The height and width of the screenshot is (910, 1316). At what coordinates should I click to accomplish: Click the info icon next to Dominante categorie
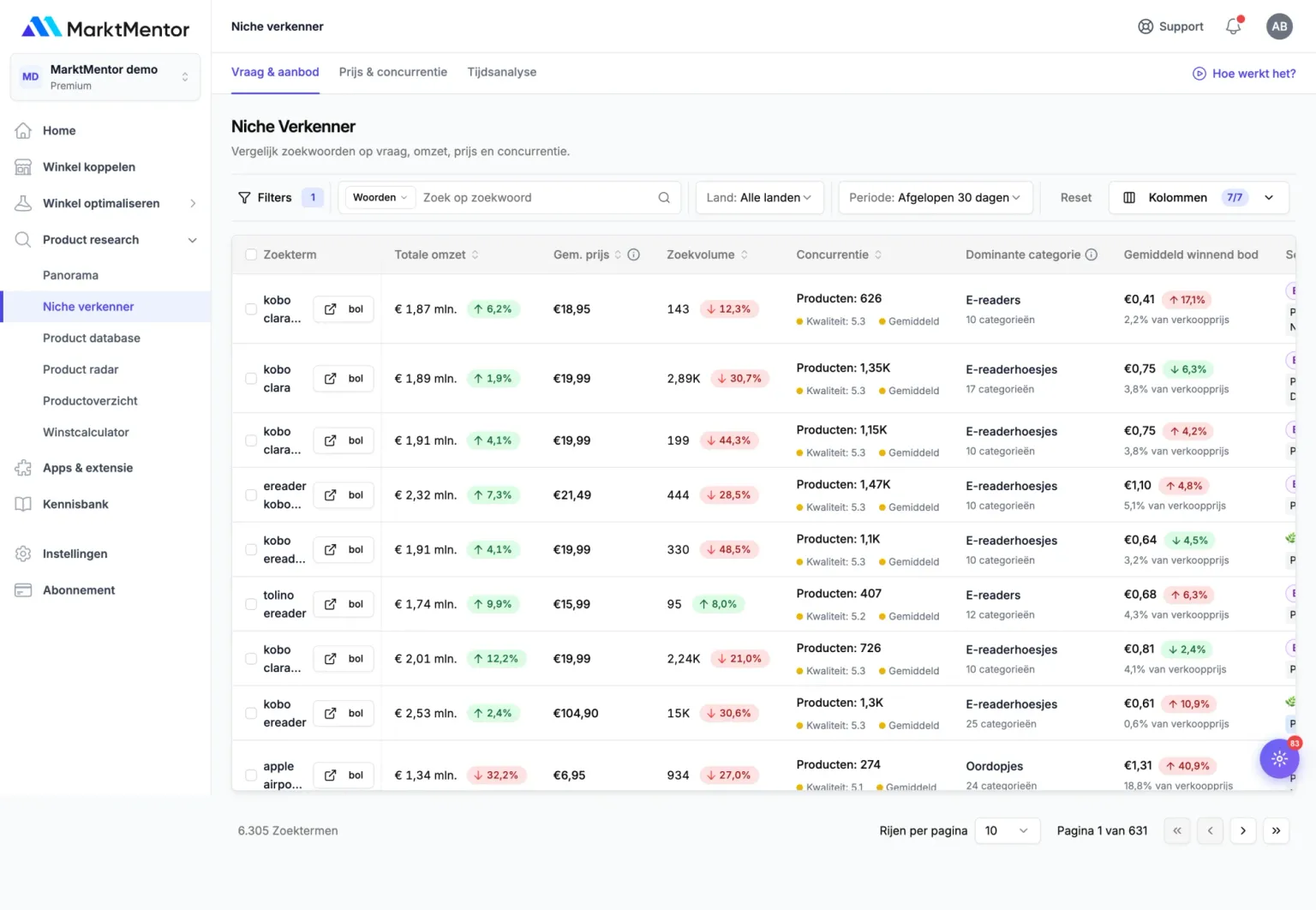pyautogui.click(x=1092, y=254)
